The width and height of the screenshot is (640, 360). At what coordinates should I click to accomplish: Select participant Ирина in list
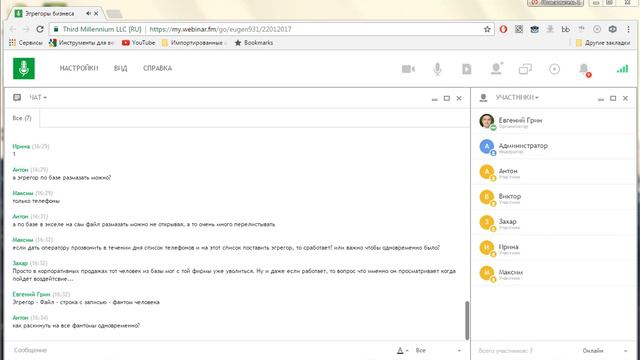(x=553, y=248)
